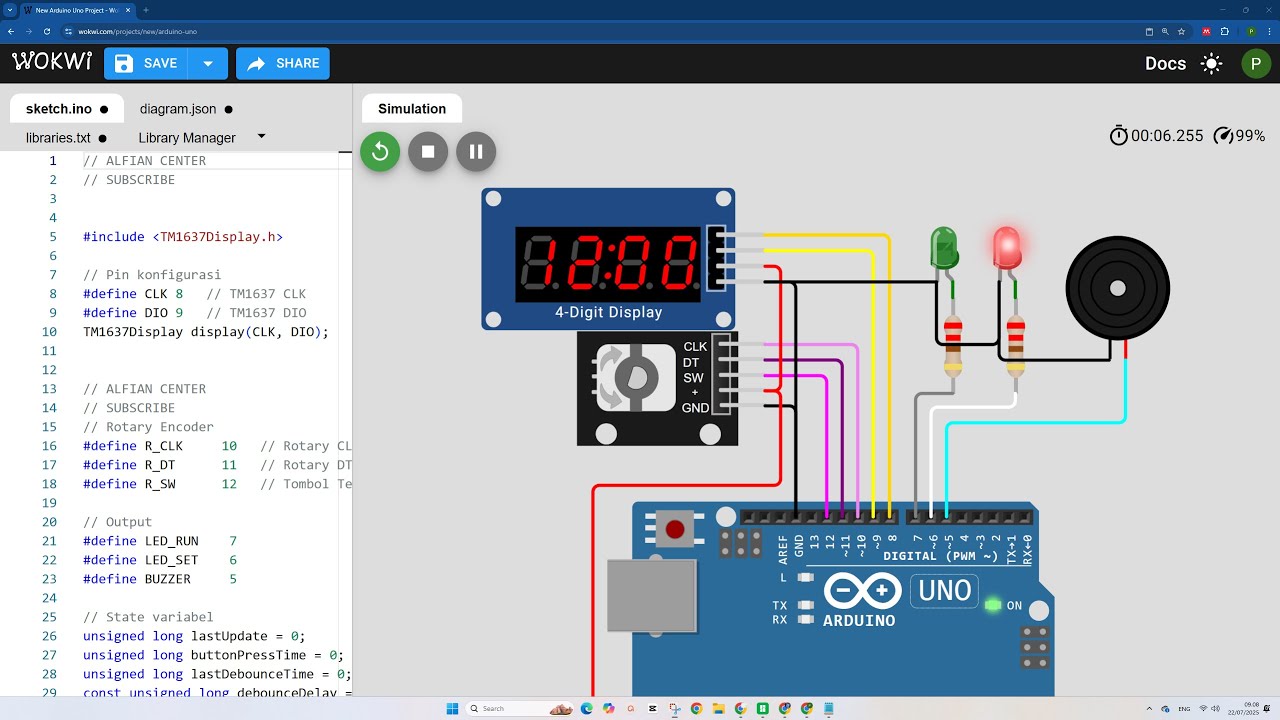Open the save options dropdown arrow
Viewport: 1280px width, 720px height.
208,63
